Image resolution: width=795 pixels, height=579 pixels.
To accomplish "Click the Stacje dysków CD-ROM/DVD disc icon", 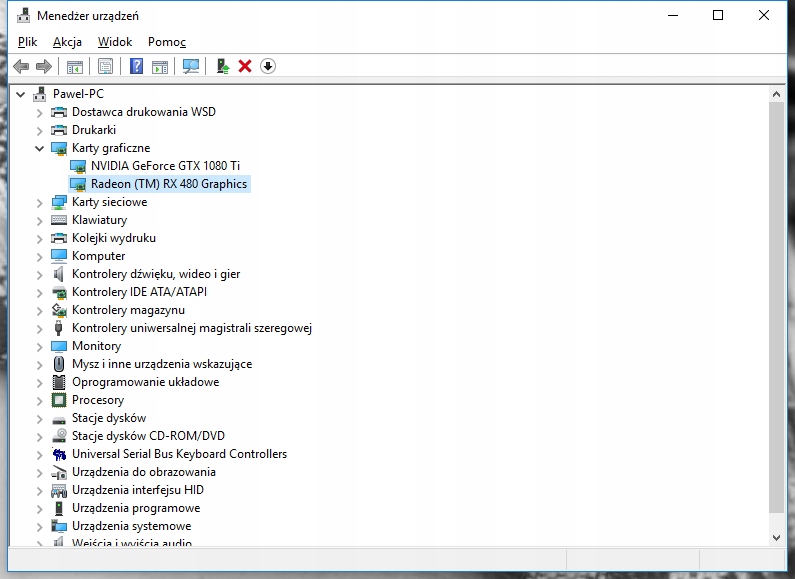I will 59,436.
